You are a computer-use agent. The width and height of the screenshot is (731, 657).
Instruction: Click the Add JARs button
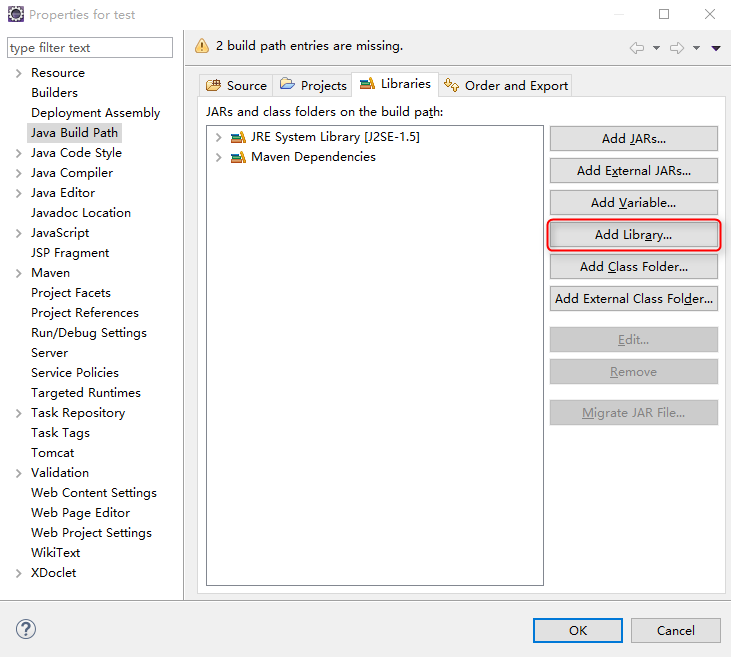pos(634,138)
